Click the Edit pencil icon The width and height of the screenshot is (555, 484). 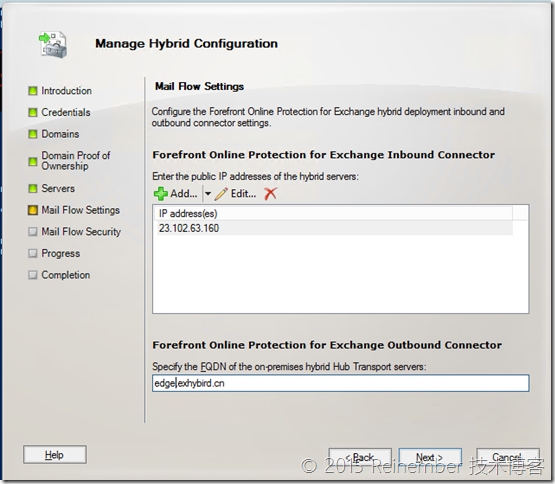click(x=221, y=194)
